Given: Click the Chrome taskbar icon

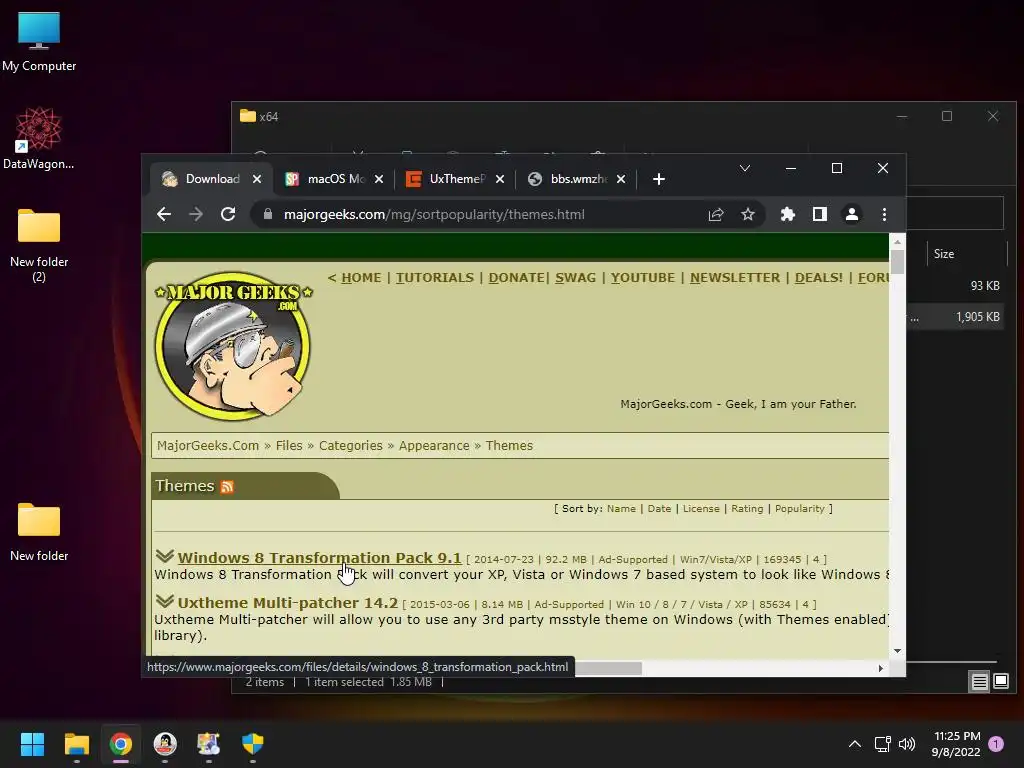Looking at the screenshot, I should [x=121, y=744].
